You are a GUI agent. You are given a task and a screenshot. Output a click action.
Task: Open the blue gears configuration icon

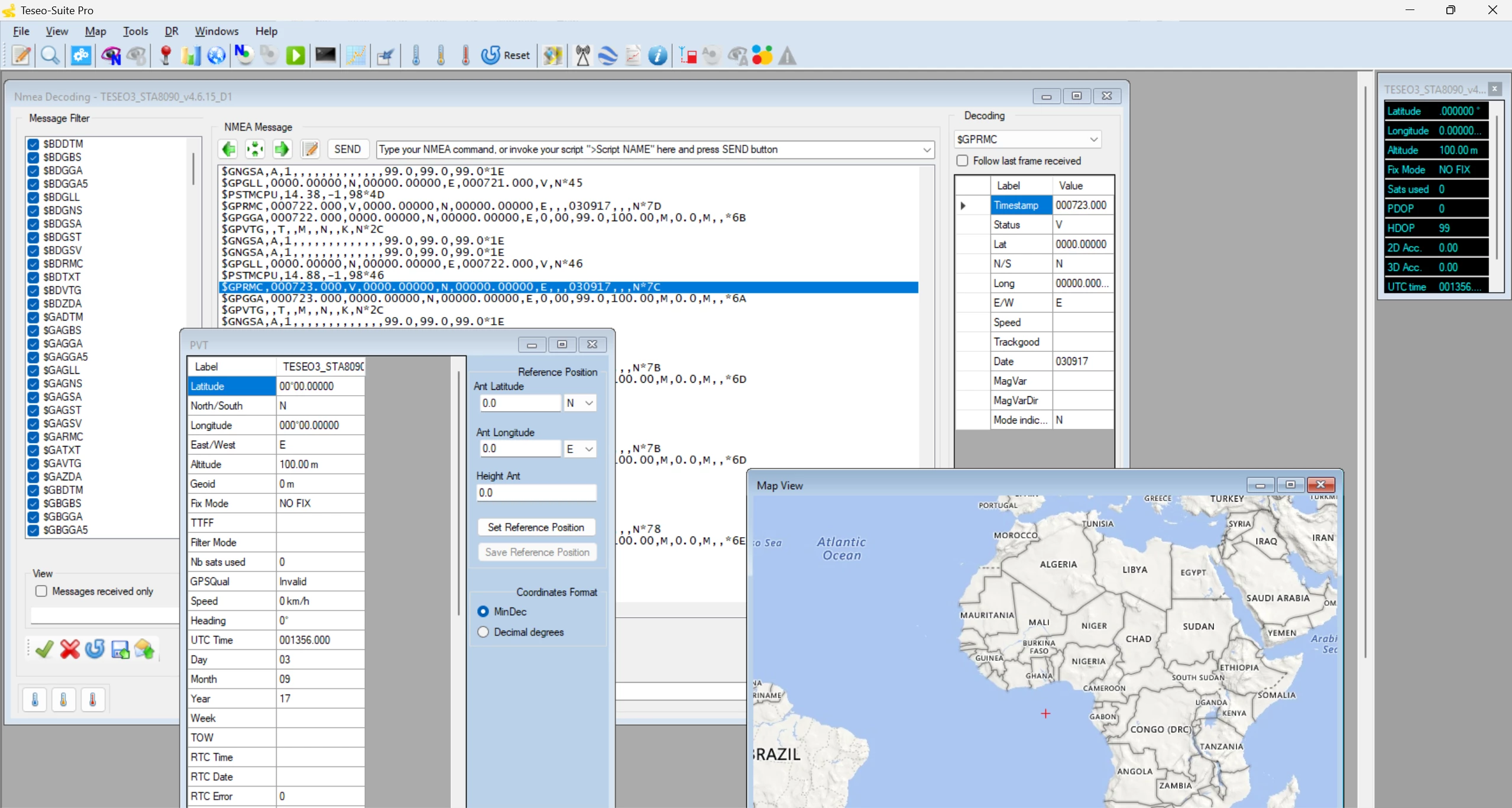80,55
